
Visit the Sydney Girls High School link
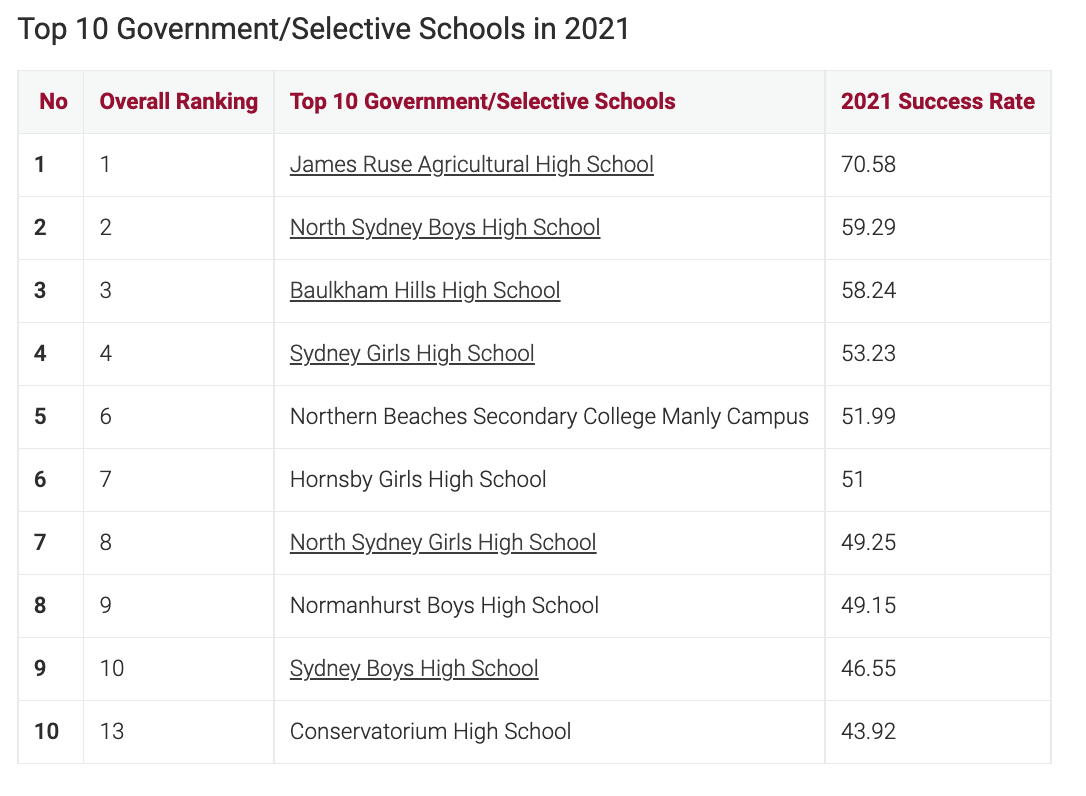pos(412,354)
